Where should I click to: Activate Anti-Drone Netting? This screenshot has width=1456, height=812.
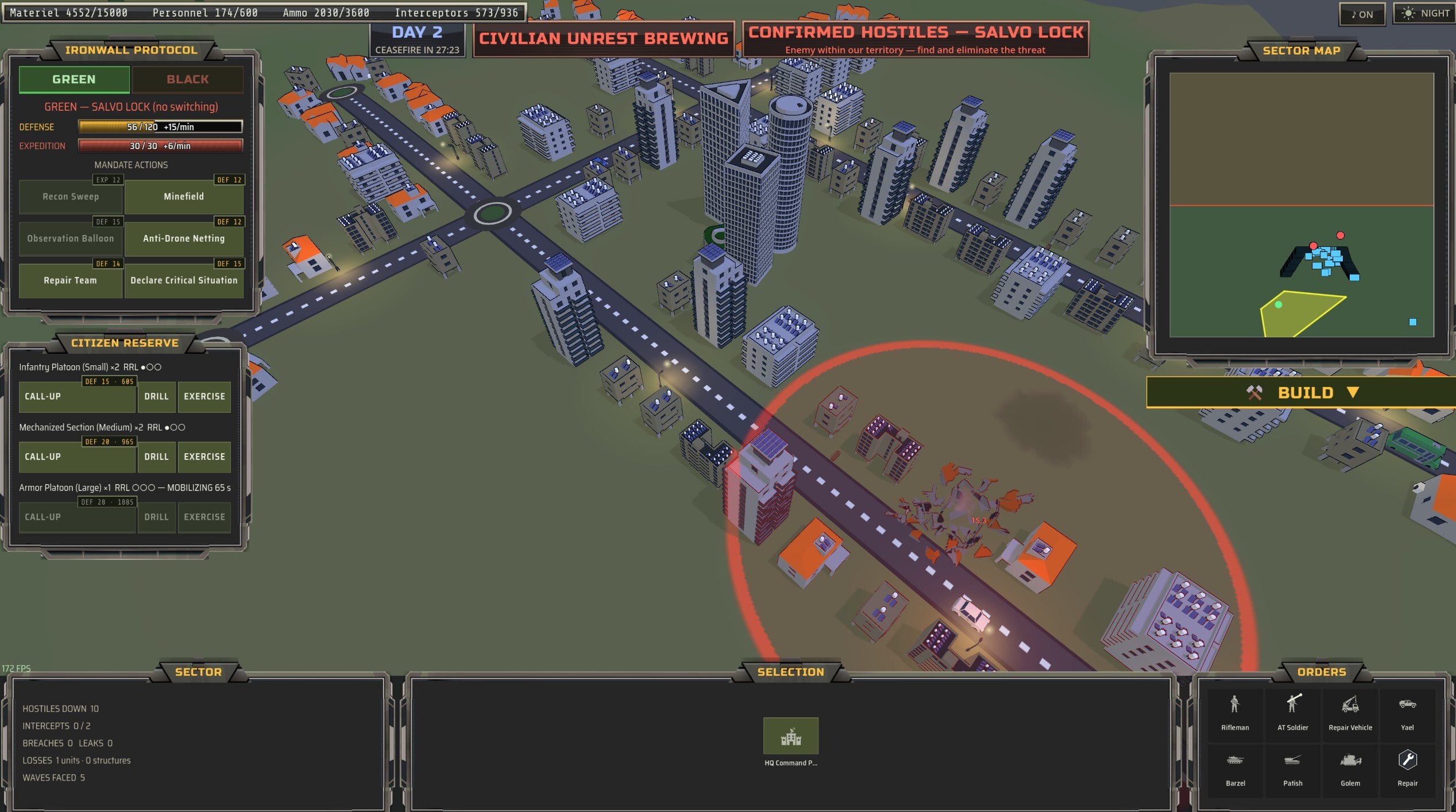[184, 238]
